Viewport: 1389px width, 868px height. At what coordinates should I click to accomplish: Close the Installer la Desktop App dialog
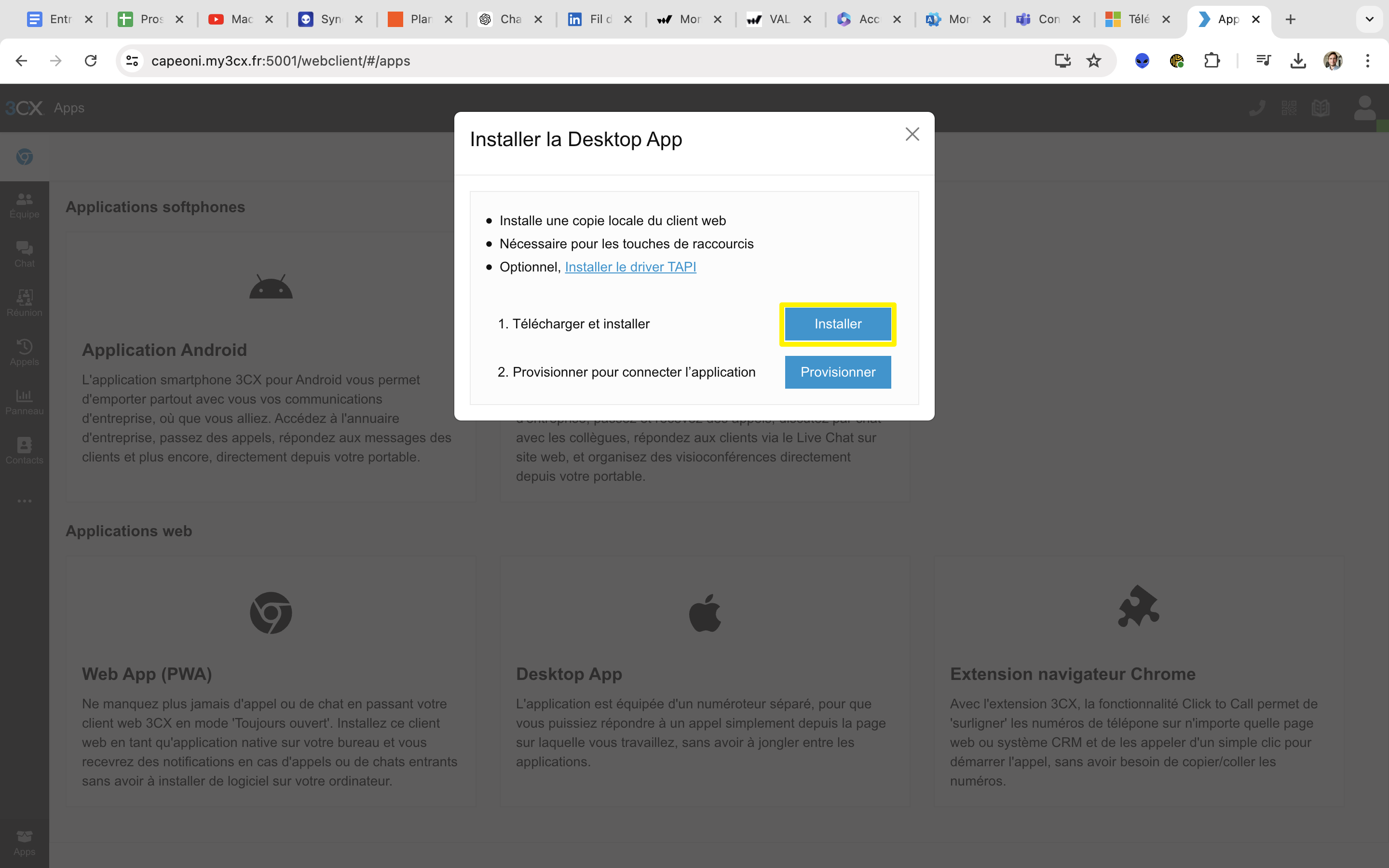coord(912,135)
